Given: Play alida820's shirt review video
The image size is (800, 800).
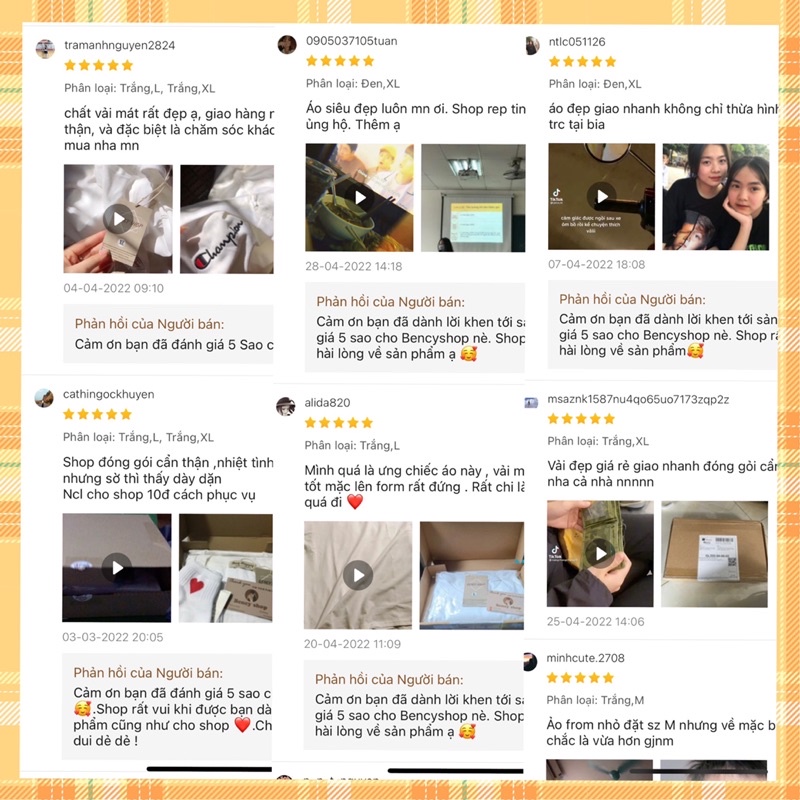Looking at the screenshot, I should 358,575.
